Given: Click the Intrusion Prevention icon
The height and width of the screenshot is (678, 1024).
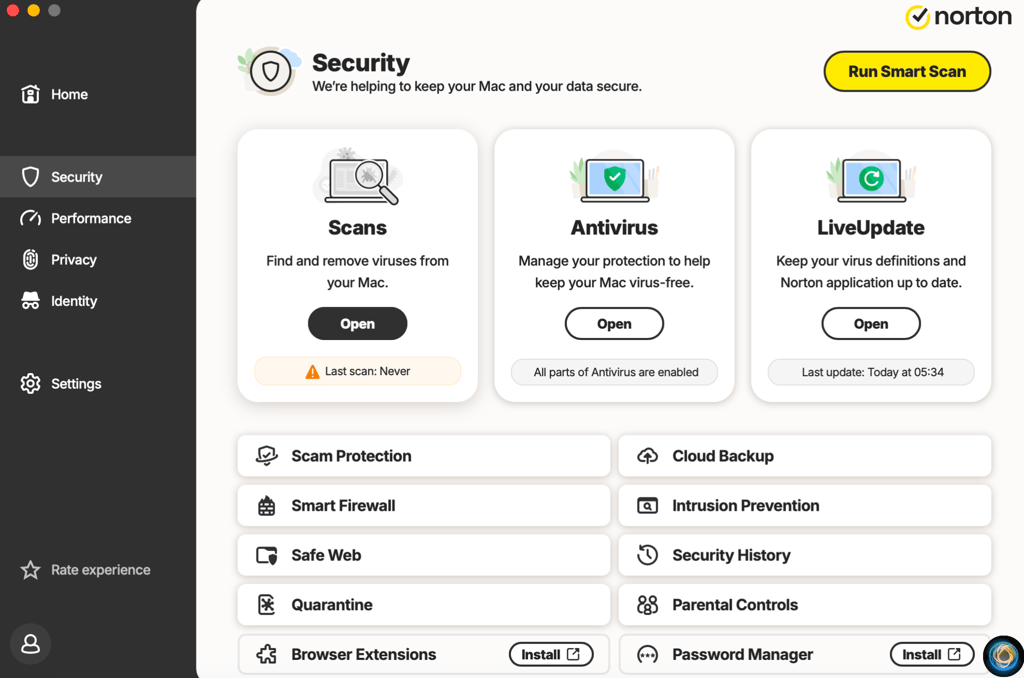Looking at the screenshot, I should pyautogui.click(x=647, y=506).
